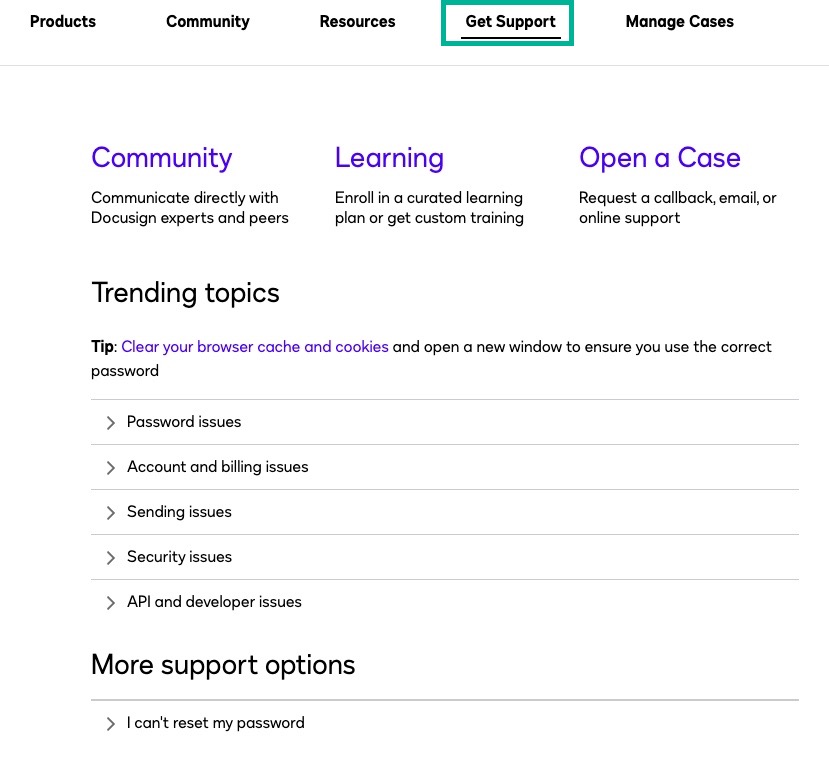Click the highlighted Get Support tab
This screenshot has height=758, width=829.
[x=510, y=22]
